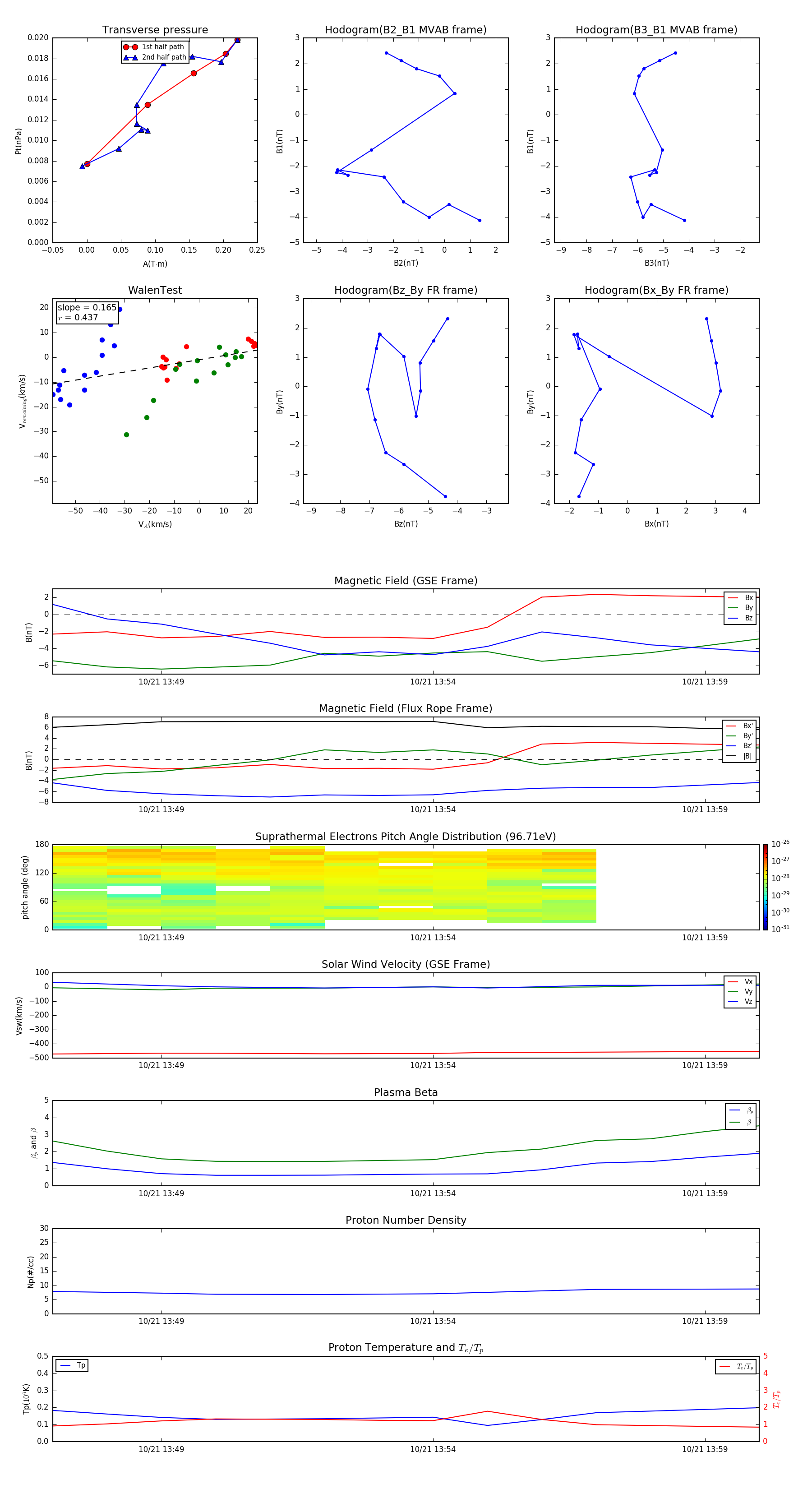Click 'By' in GSE magnetic field legend
Screen dimensions: 812x1489
(x=741, y=608)
